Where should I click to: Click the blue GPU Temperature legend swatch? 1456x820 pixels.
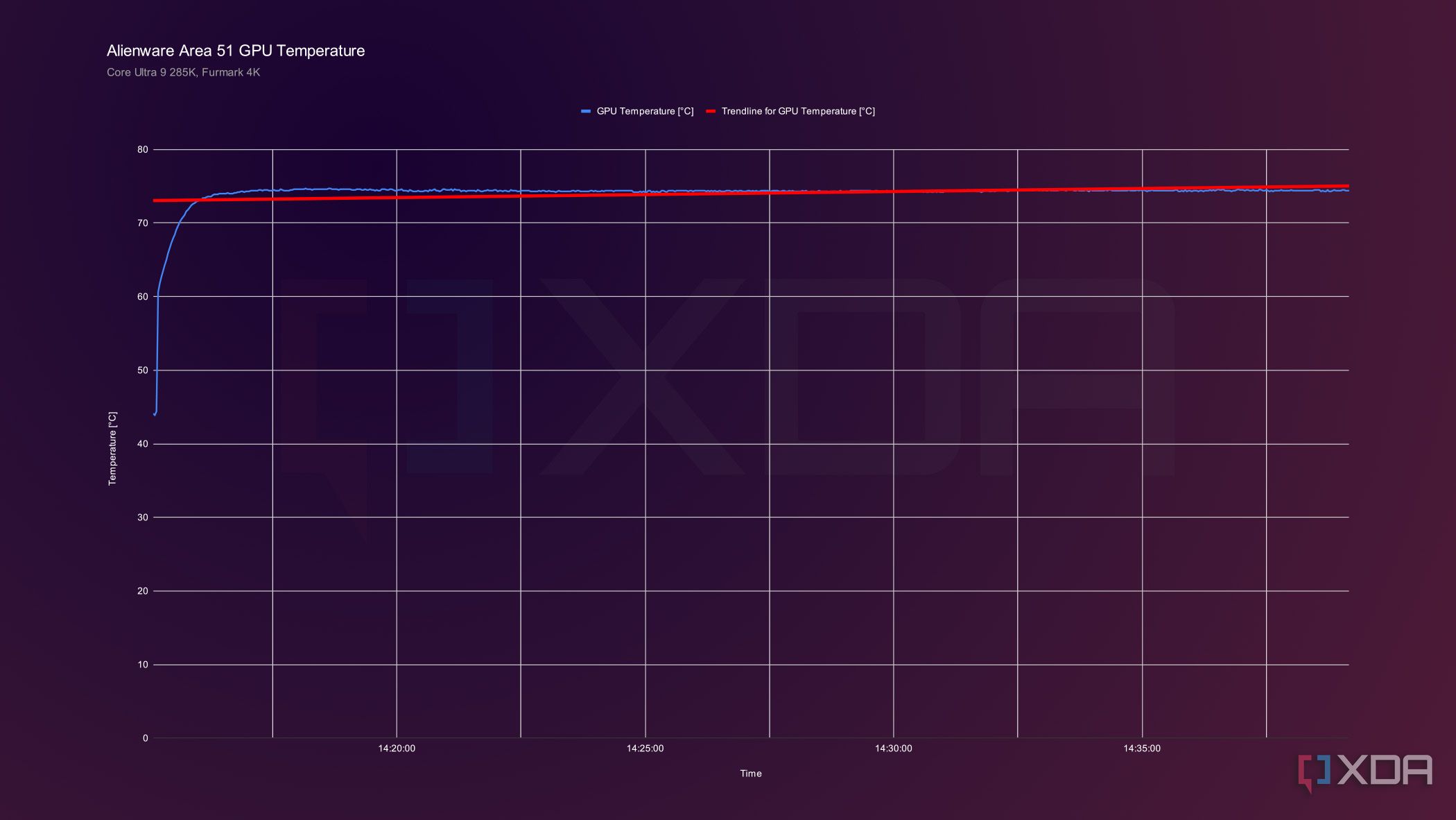pyautogui.click(x=586, y=111)
